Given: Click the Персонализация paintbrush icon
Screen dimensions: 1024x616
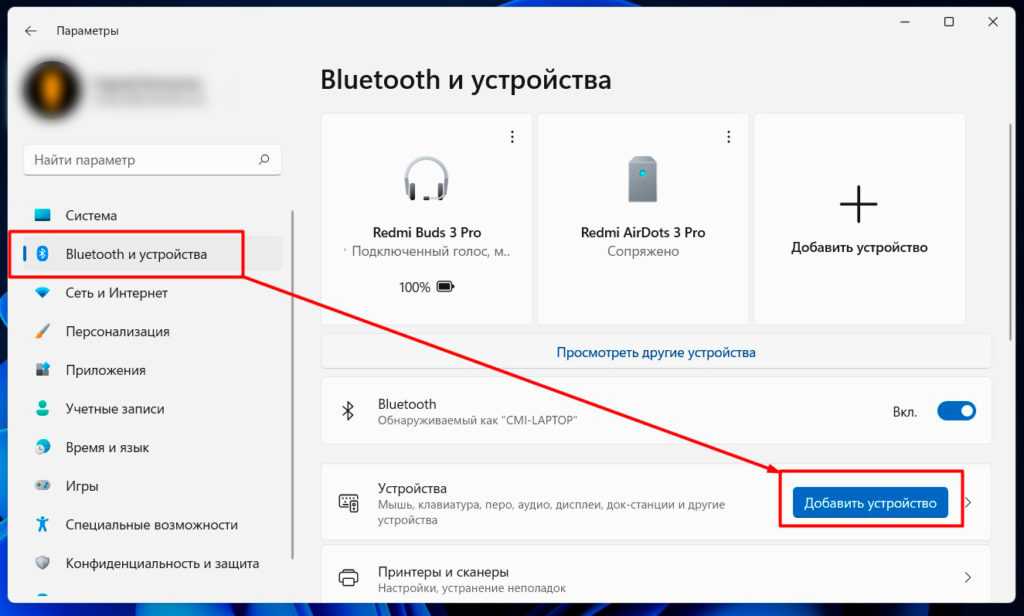Looking at the screenshot, I should [42, 331].
